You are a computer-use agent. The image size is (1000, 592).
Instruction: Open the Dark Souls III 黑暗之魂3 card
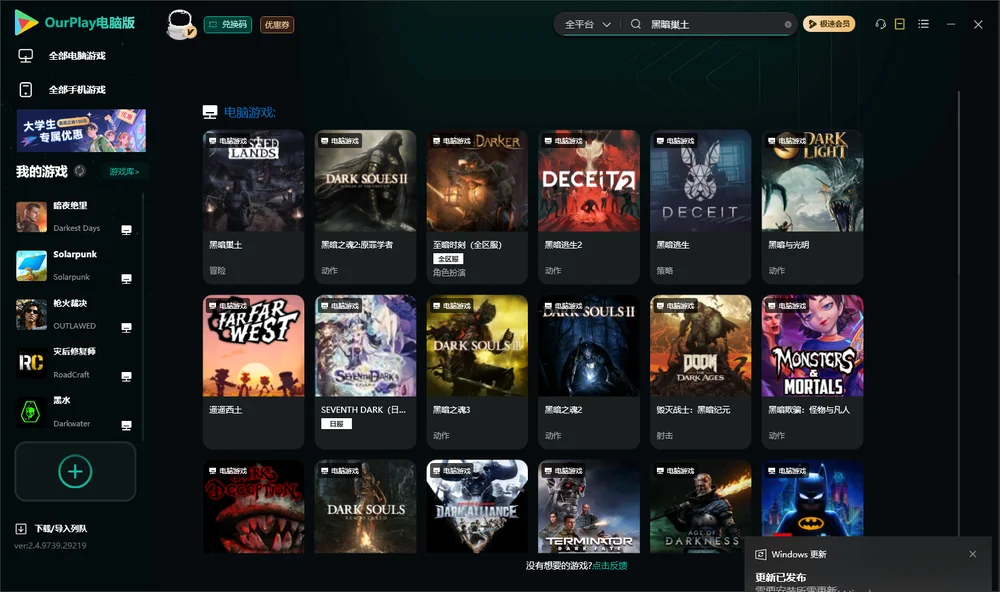(x=477, y=372)
